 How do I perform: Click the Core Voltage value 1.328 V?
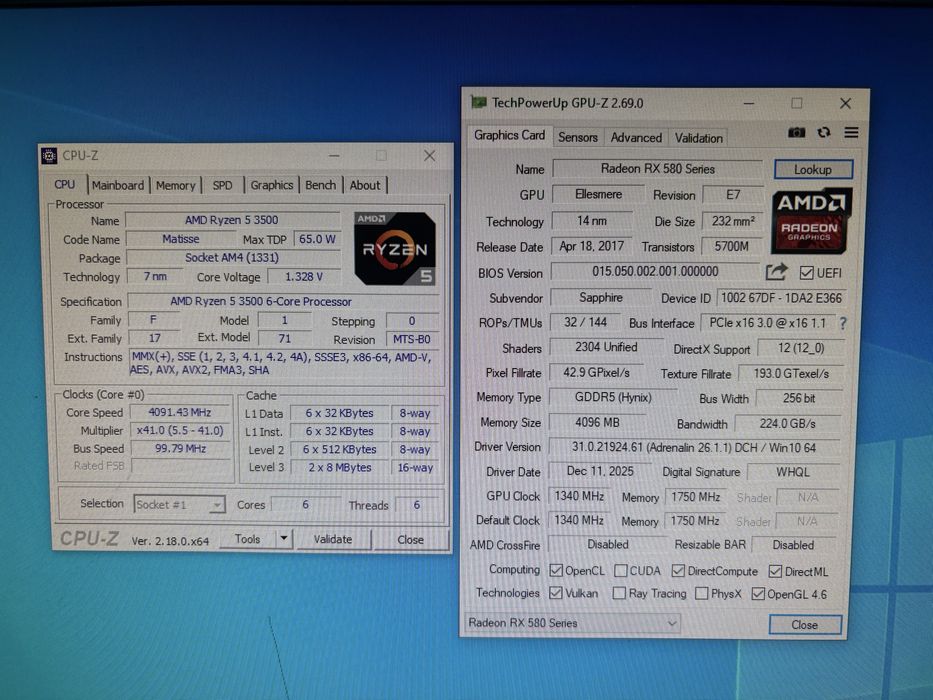pos(303,277)
